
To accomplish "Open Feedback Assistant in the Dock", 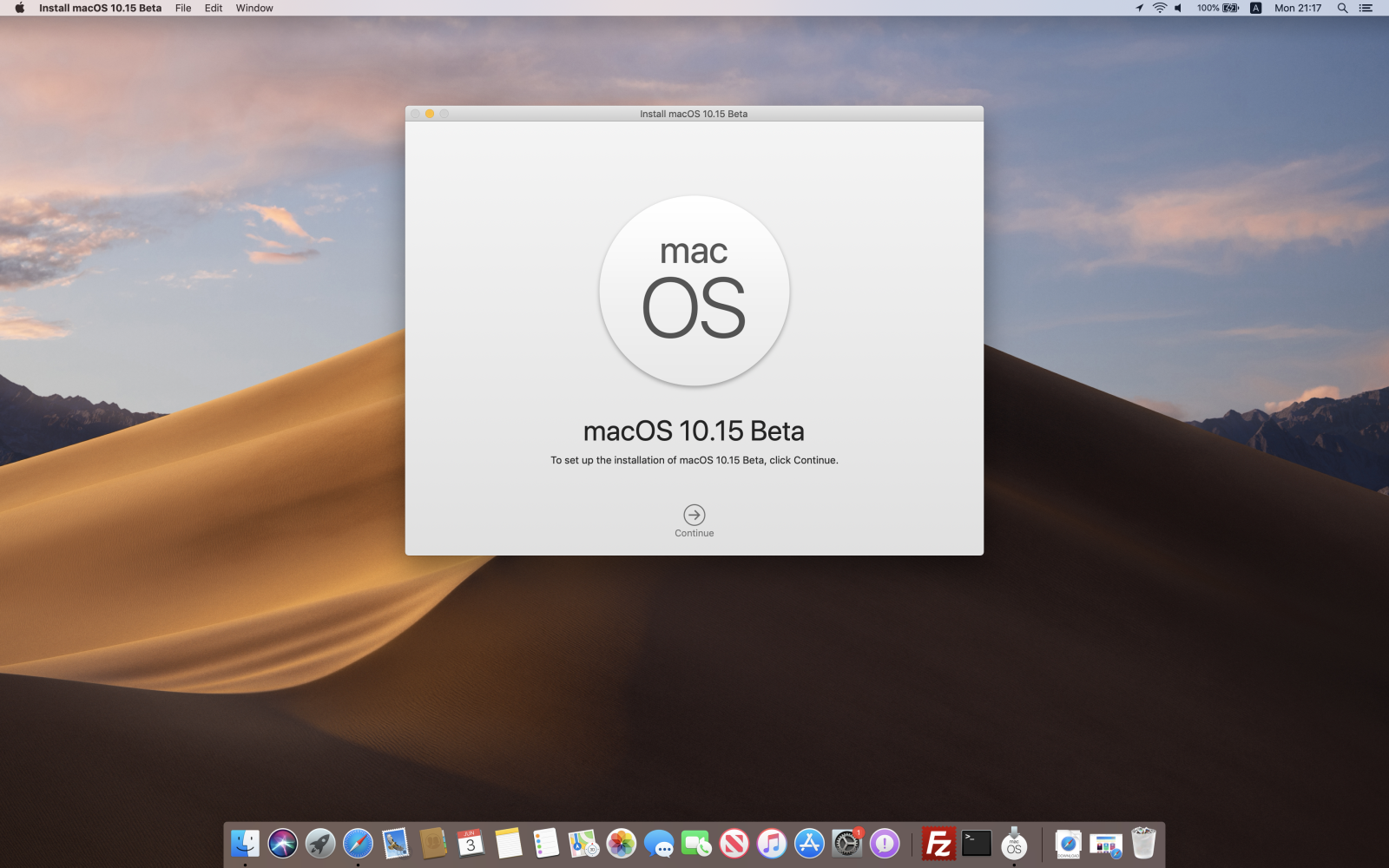I will [x=885, y=843].
